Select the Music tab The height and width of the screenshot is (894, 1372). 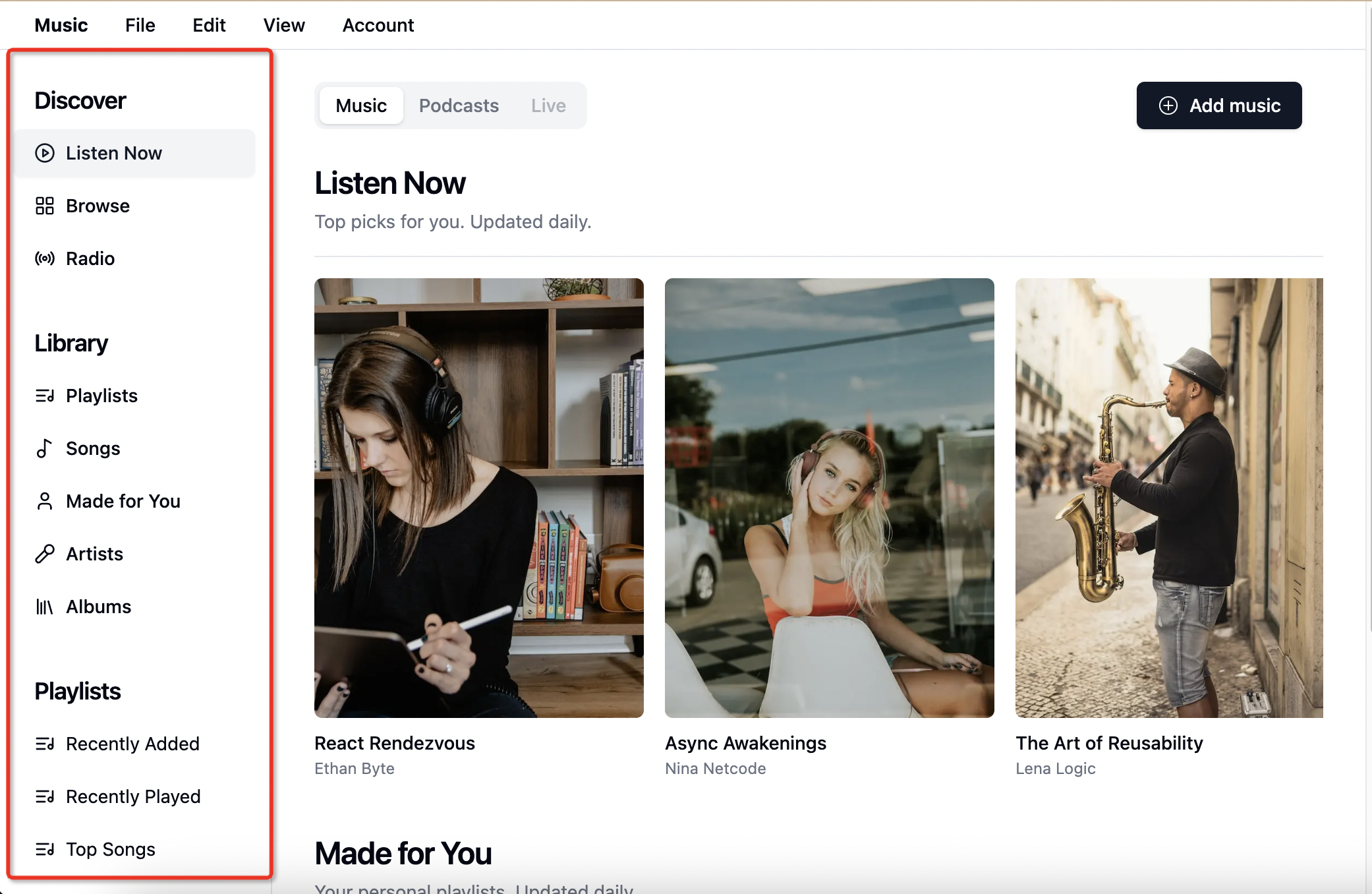pyautogui.click(x=360, y=105)
